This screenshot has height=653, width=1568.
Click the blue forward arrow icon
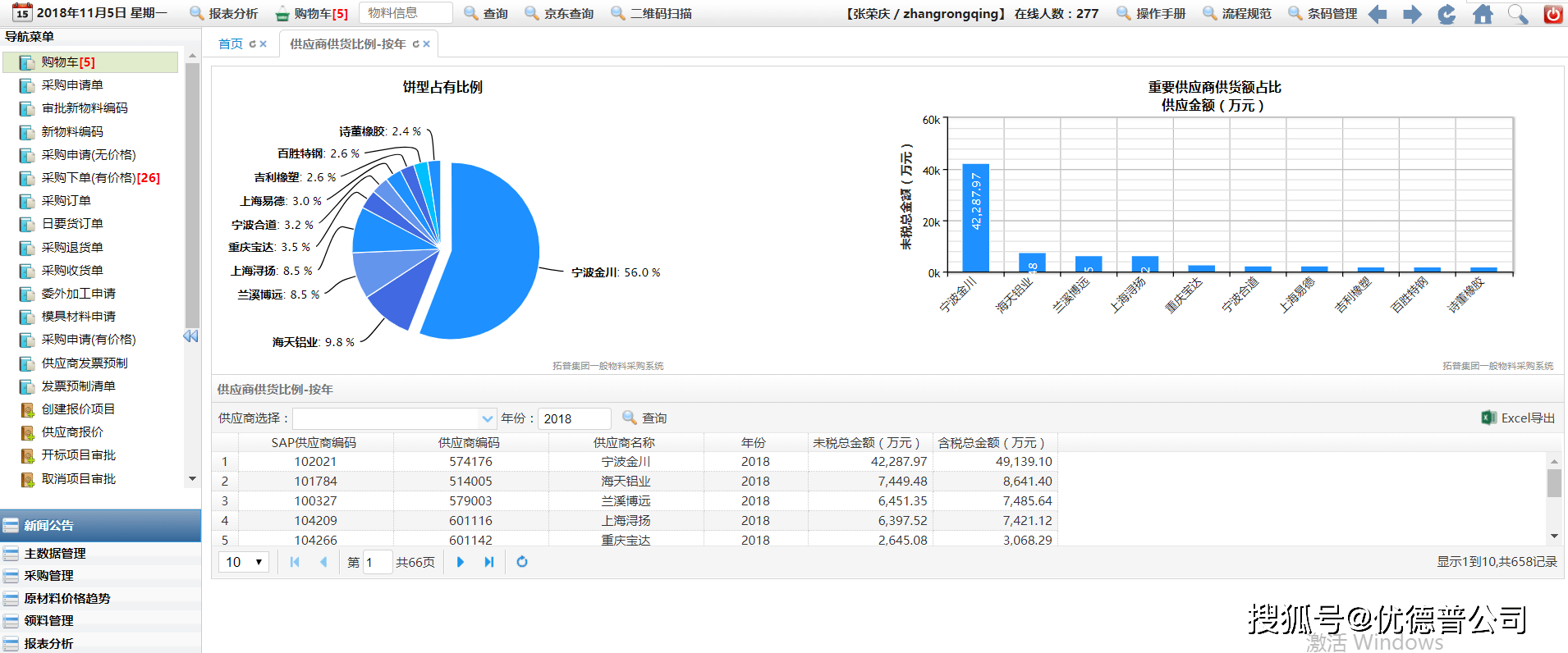[1412, 14]
